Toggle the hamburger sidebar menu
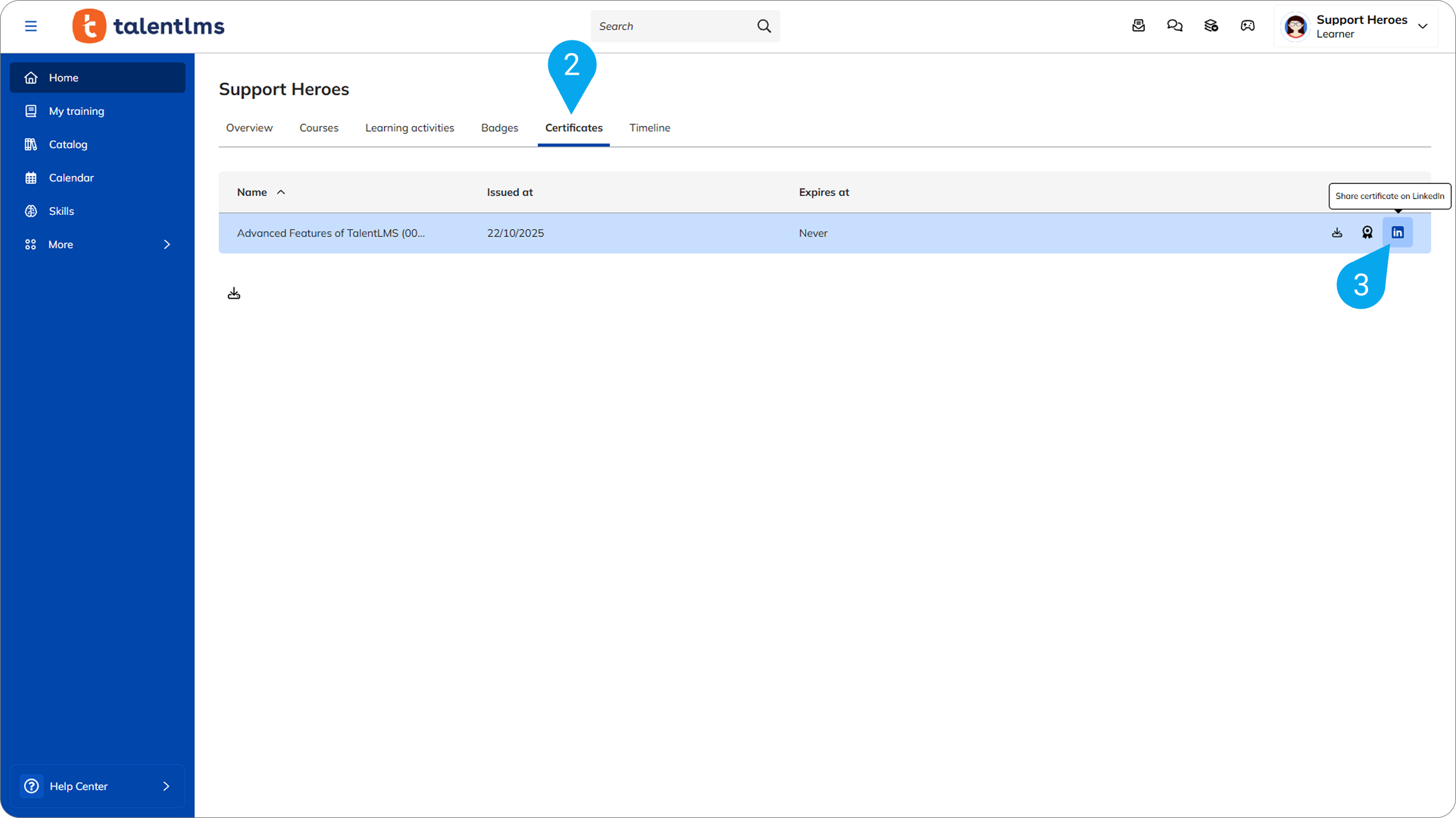This screenshot has height=818, width=1456. coord(31,26)
